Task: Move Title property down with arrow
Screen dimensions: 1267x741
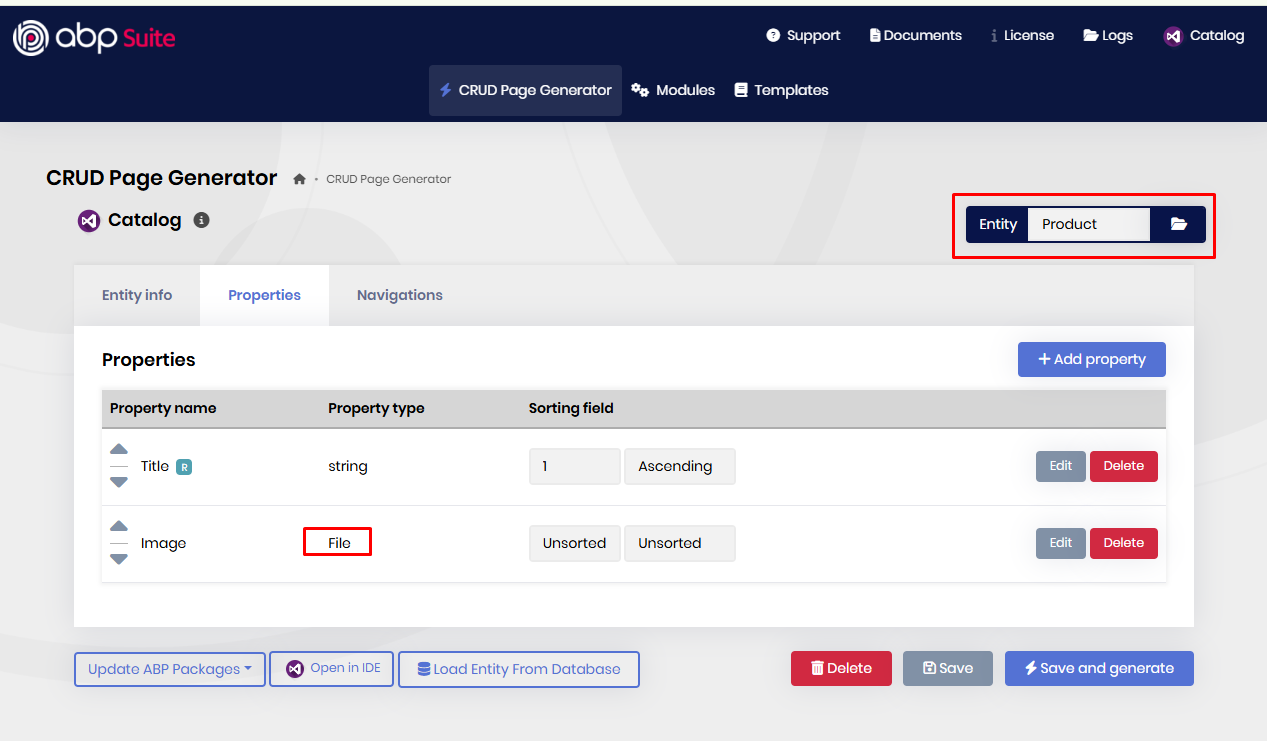Action: pyautogui.click(x=119, y=482)
